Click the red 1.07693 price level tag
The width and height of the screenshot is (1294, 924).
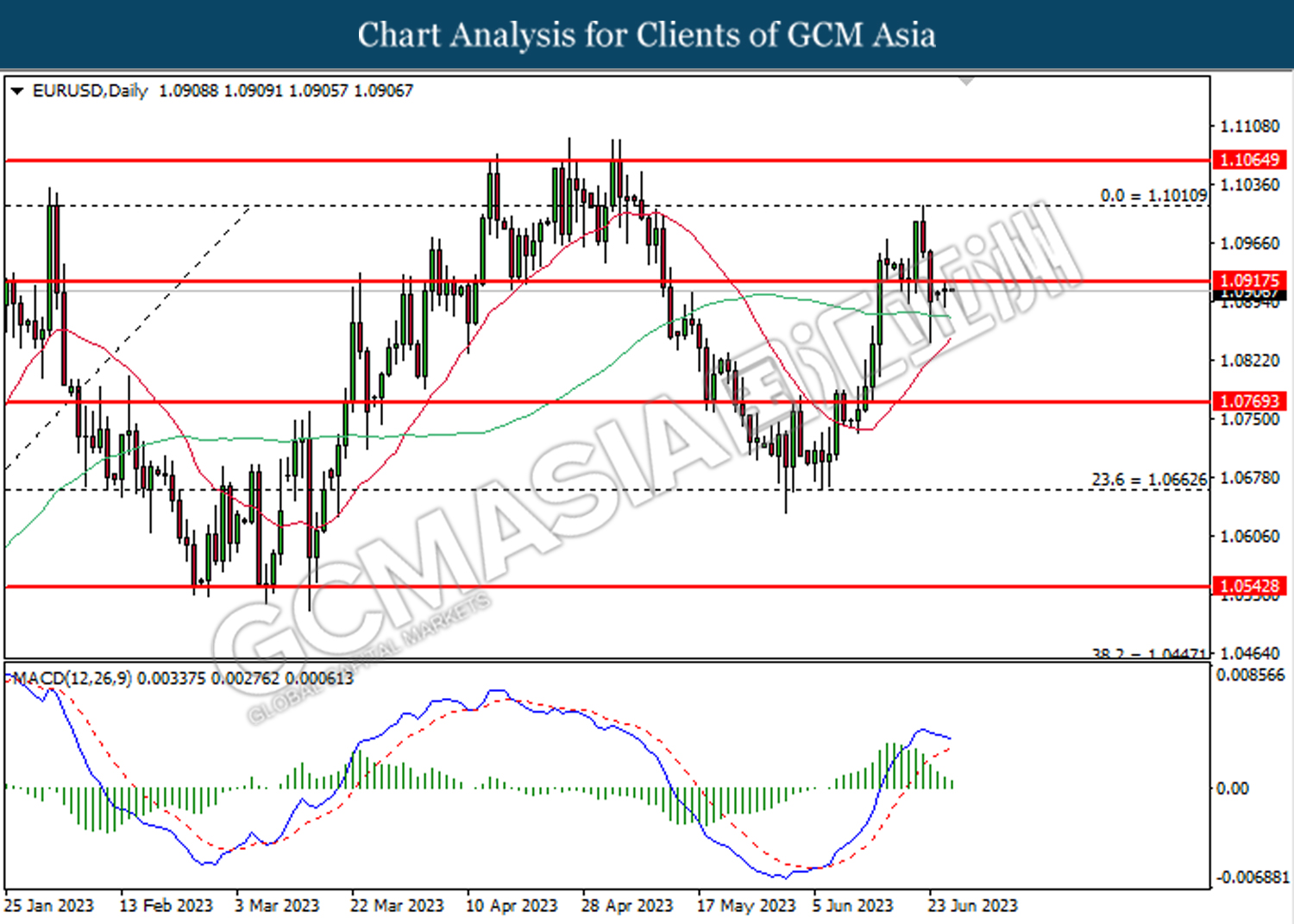click(1249, 401)
